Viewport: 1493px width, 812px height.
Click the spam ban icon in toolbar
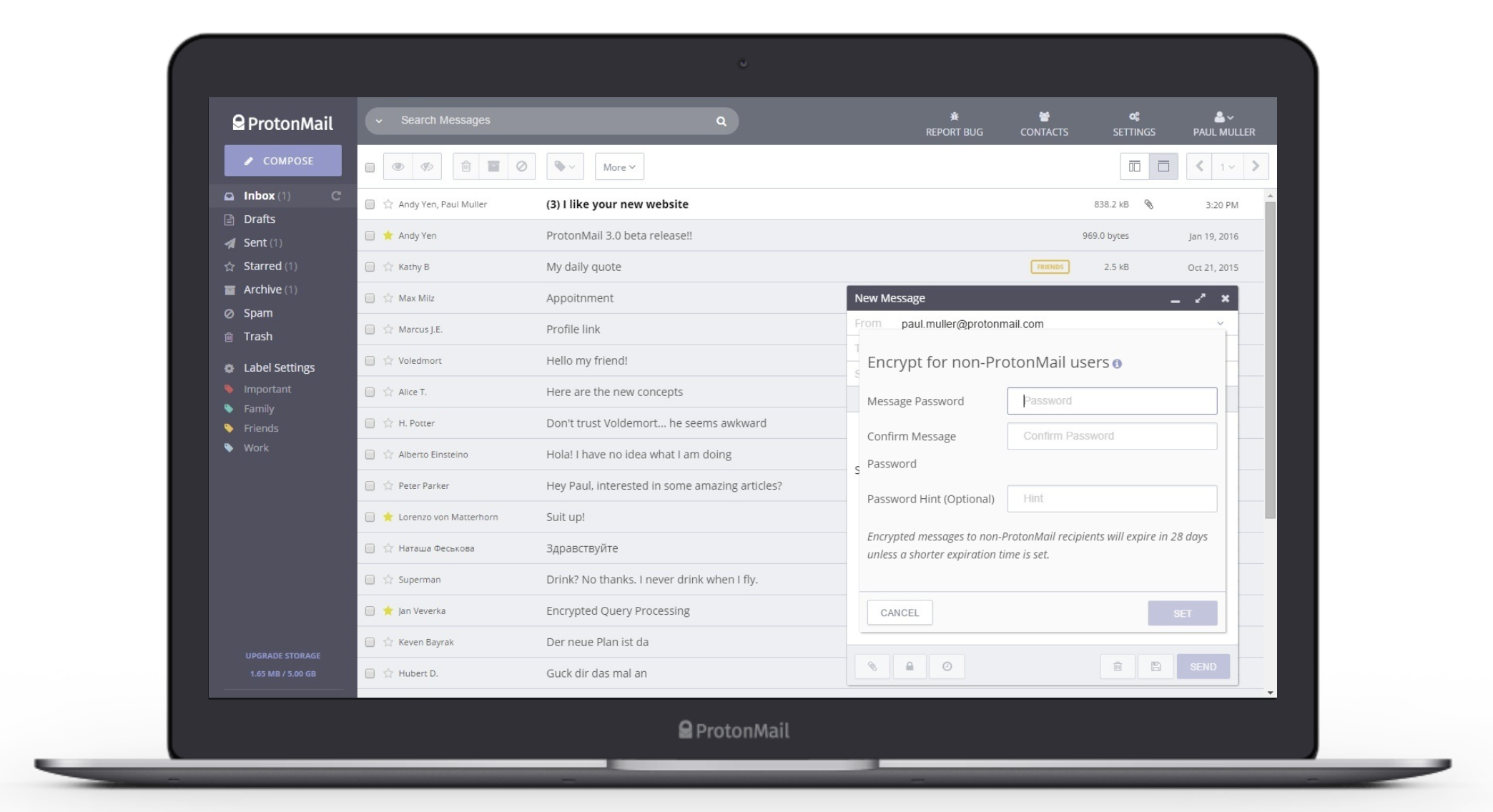pyautogui.click(x=521, y=167)
